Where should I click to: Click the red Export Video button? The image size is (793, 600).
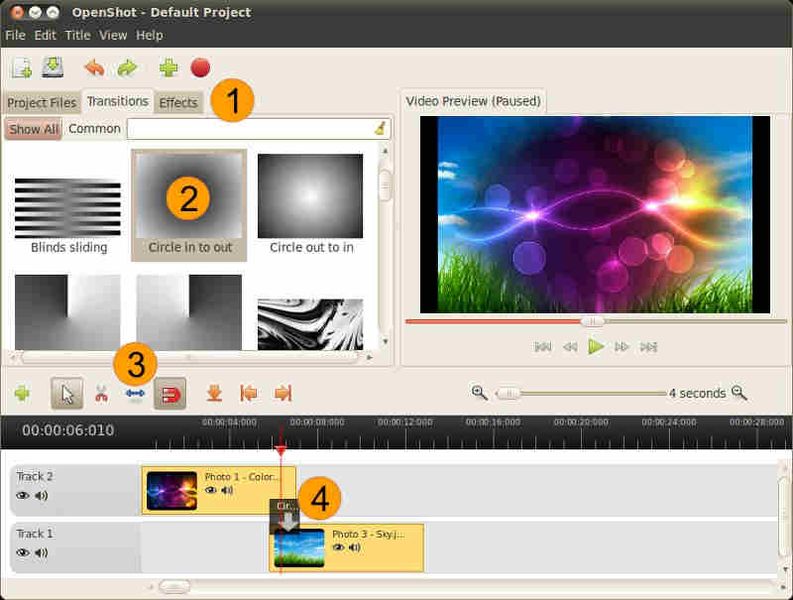[x=200, y=67]
